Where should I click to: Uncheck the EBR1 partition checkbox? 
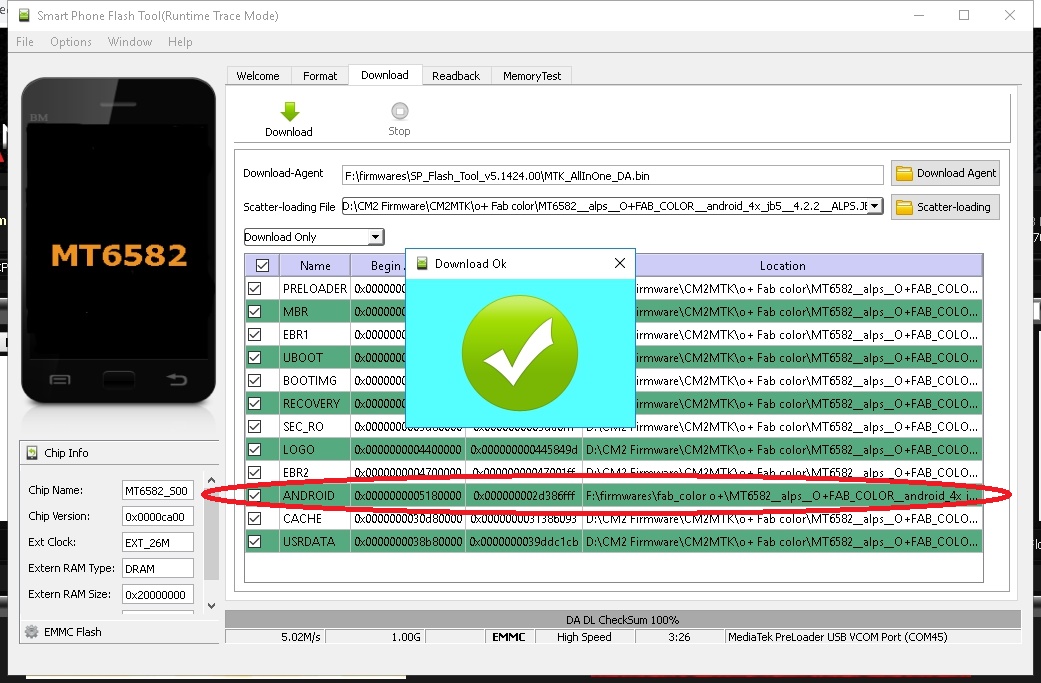coord(254,335)
